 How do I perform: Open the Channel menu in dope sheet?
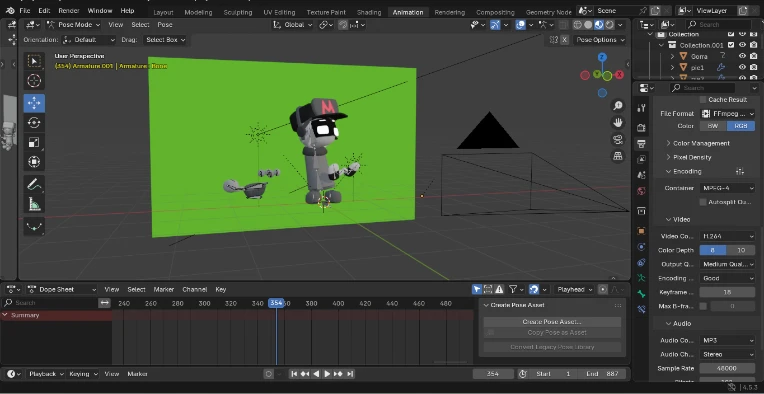tap(194, 289)
